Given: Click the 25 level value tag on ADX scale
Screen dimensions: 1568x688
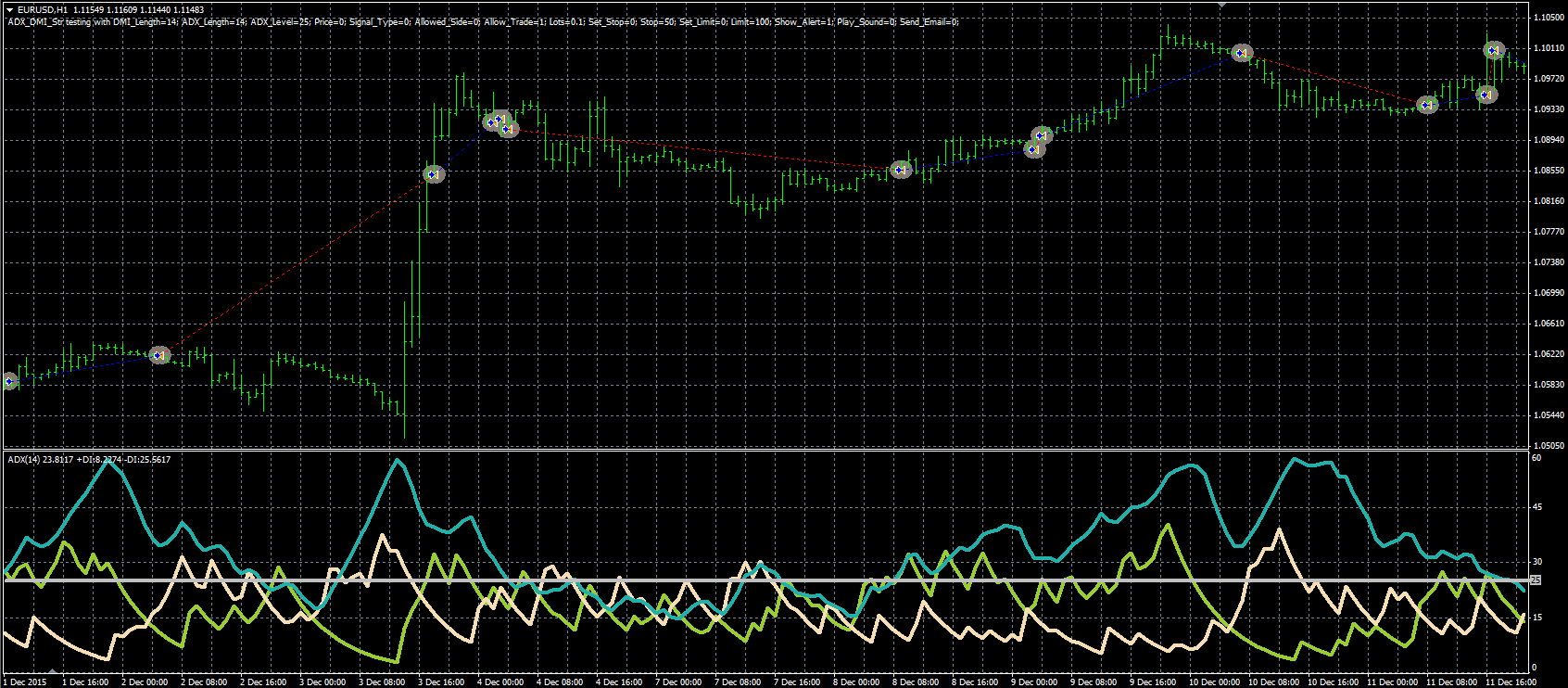Looking at the screenshot, I should [x=1535, y=580].
